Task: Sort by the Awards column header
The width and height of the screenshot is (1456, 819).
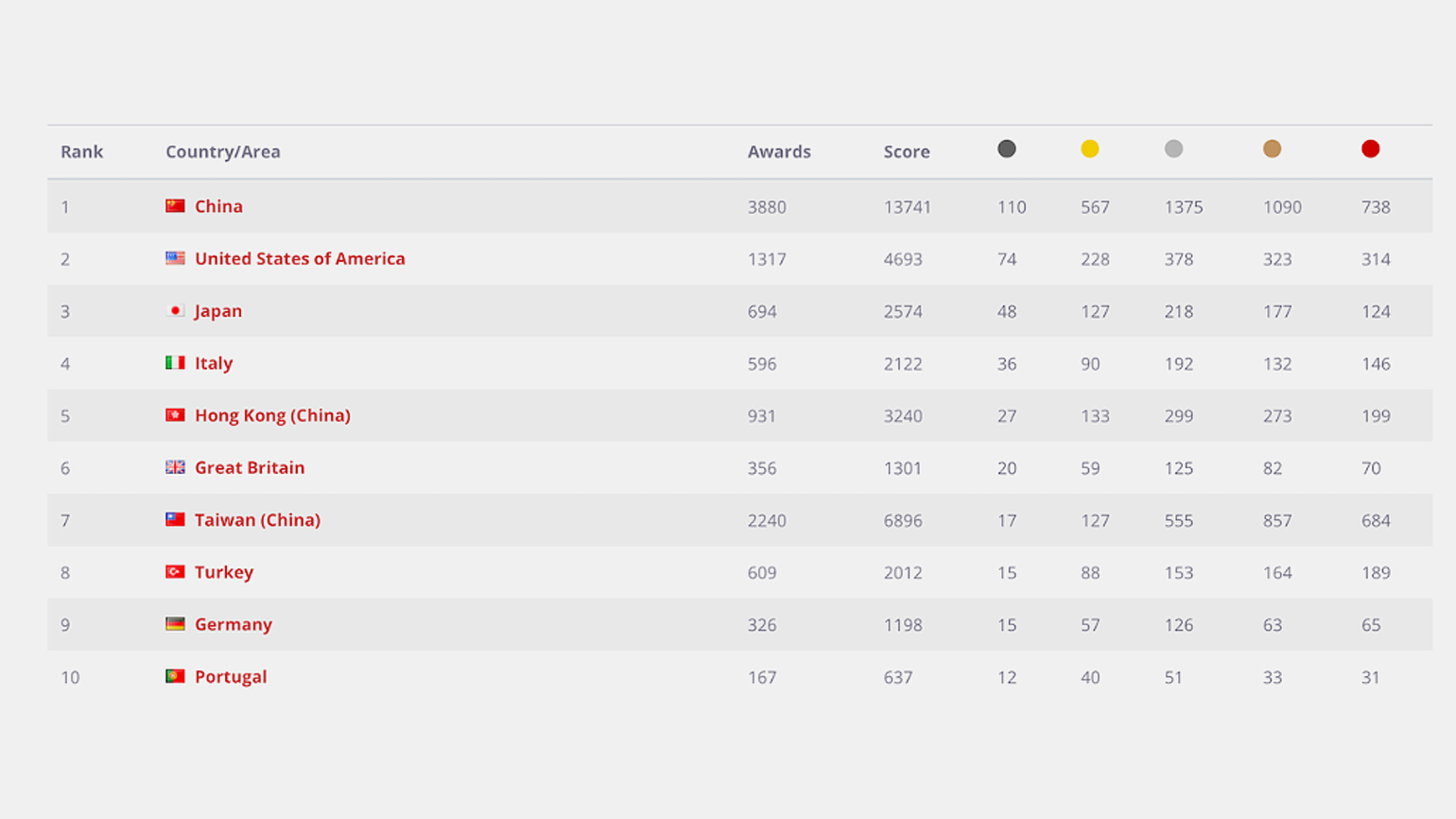Action: (x=779, y=151)
